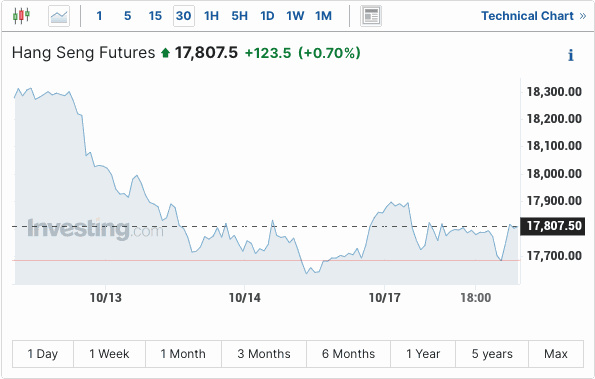Image resolution: width=595 pixels, height=379 pixels.
Task: Set range to 3 Months
Action: click(x=264, y=354)
